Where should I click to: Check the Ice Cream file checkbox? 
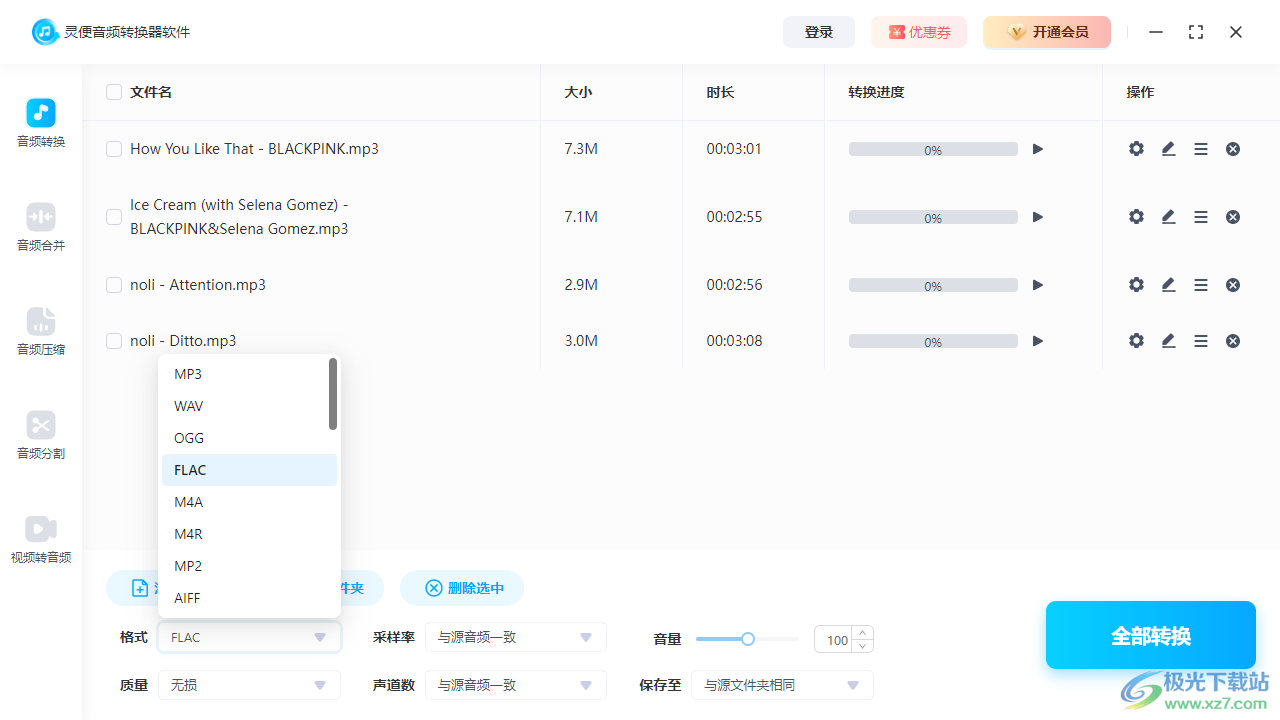pyautogui.click(x=114, y=217)
